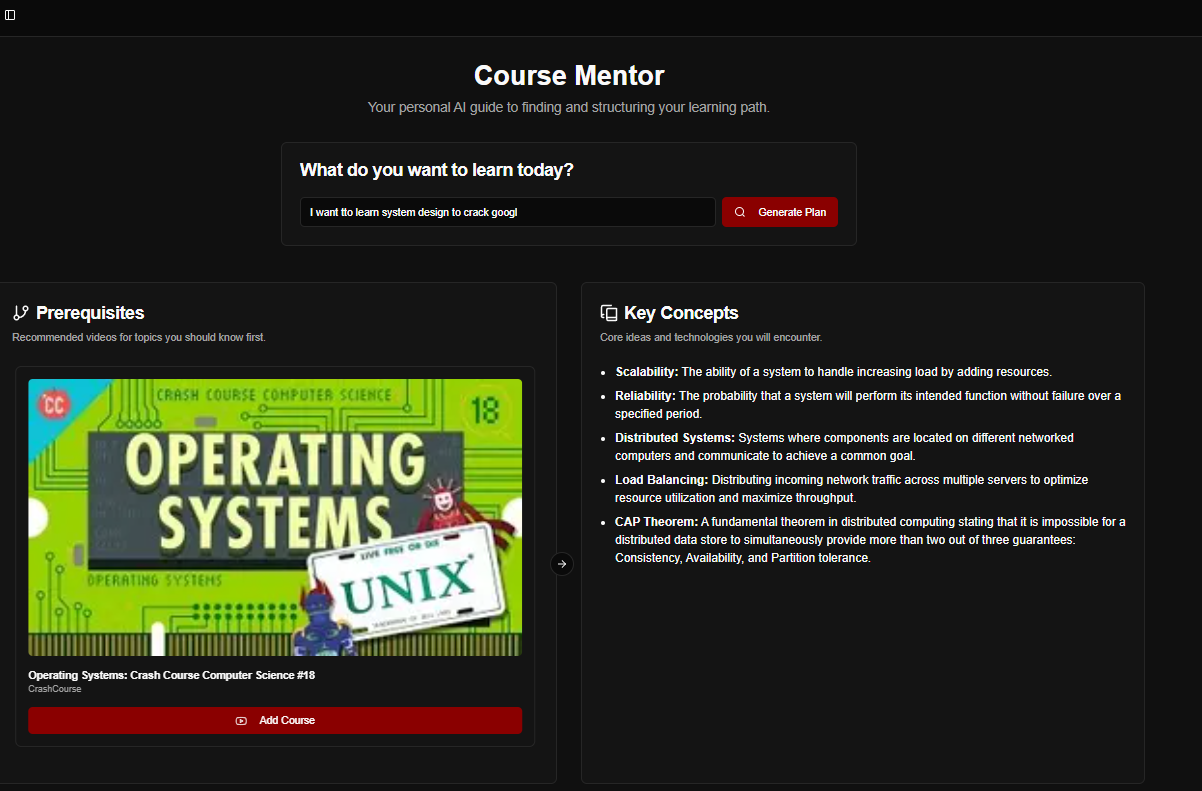Screen dimensions: 1202x791
Task: Click the Reliability concept term
Action: pos(645,396)
